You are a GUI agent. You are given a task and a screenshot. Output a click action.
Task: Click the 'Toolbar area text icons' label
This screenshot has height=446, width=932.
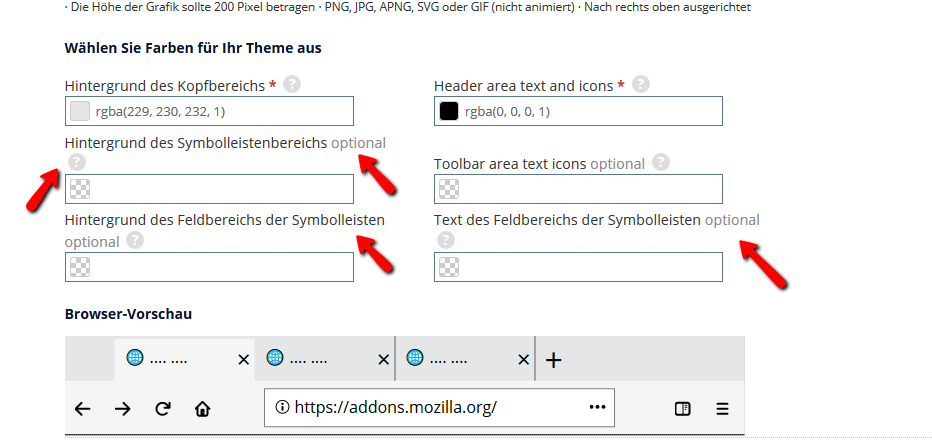point(510,164)
